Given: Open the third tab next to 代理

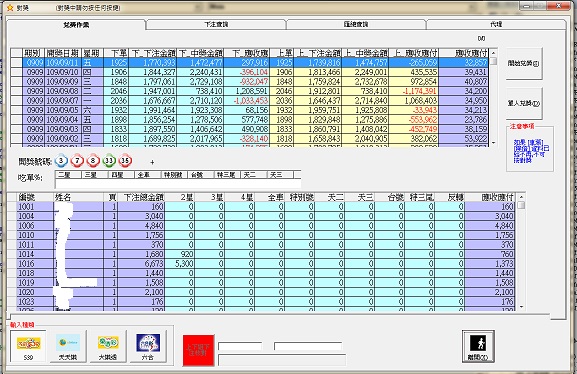Looking at the screenshot, I should point(356,24).
